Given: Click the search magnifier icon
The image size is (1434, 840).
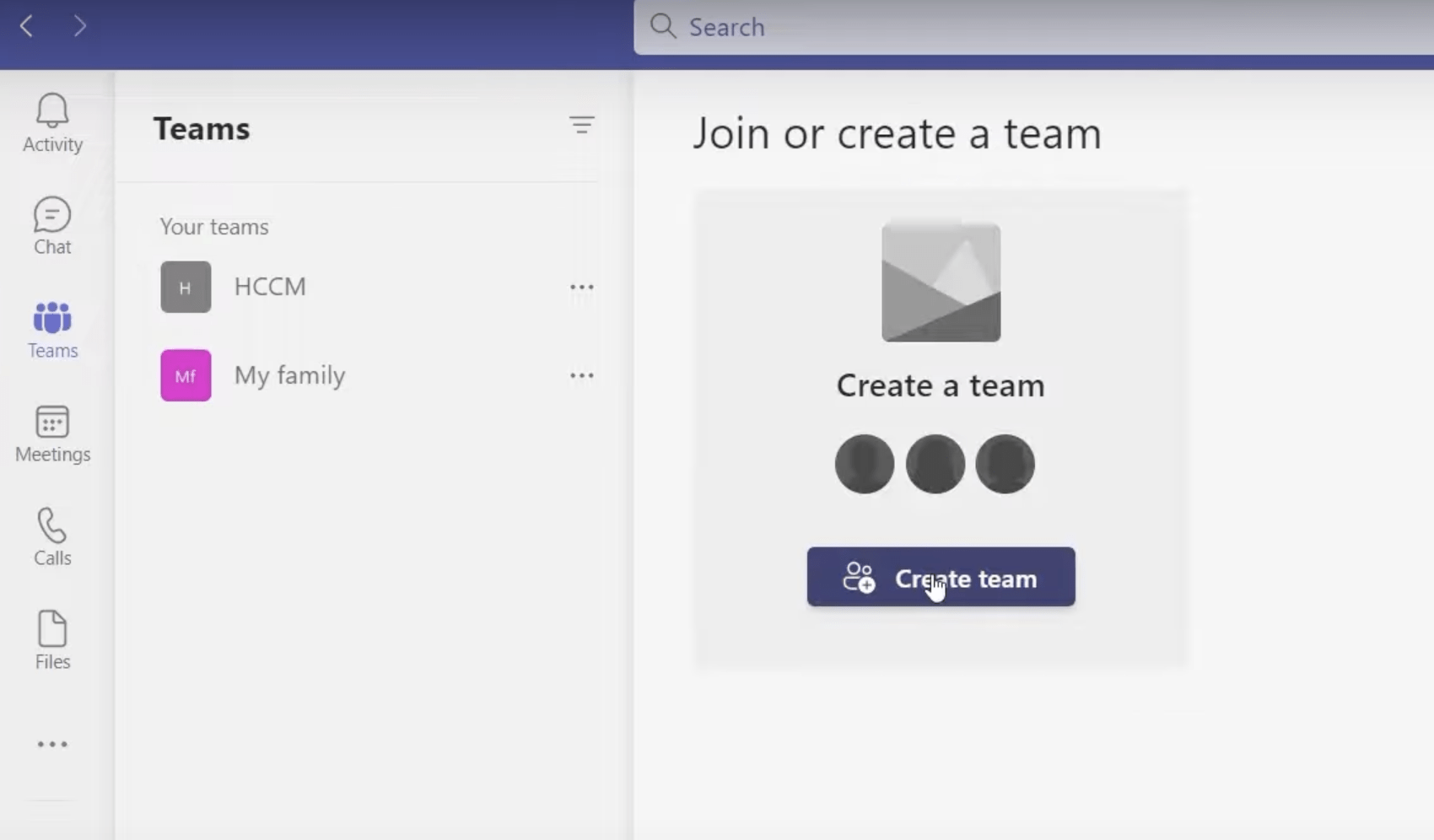Looking at the screenshot, I should click(663, 26).
